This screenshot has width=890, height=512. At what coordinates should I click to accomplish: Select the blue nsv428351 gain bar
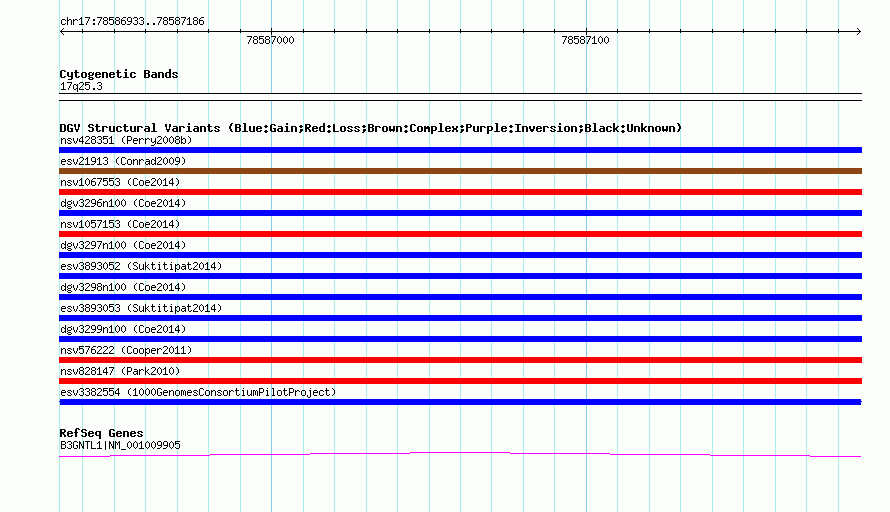(460, 150)
